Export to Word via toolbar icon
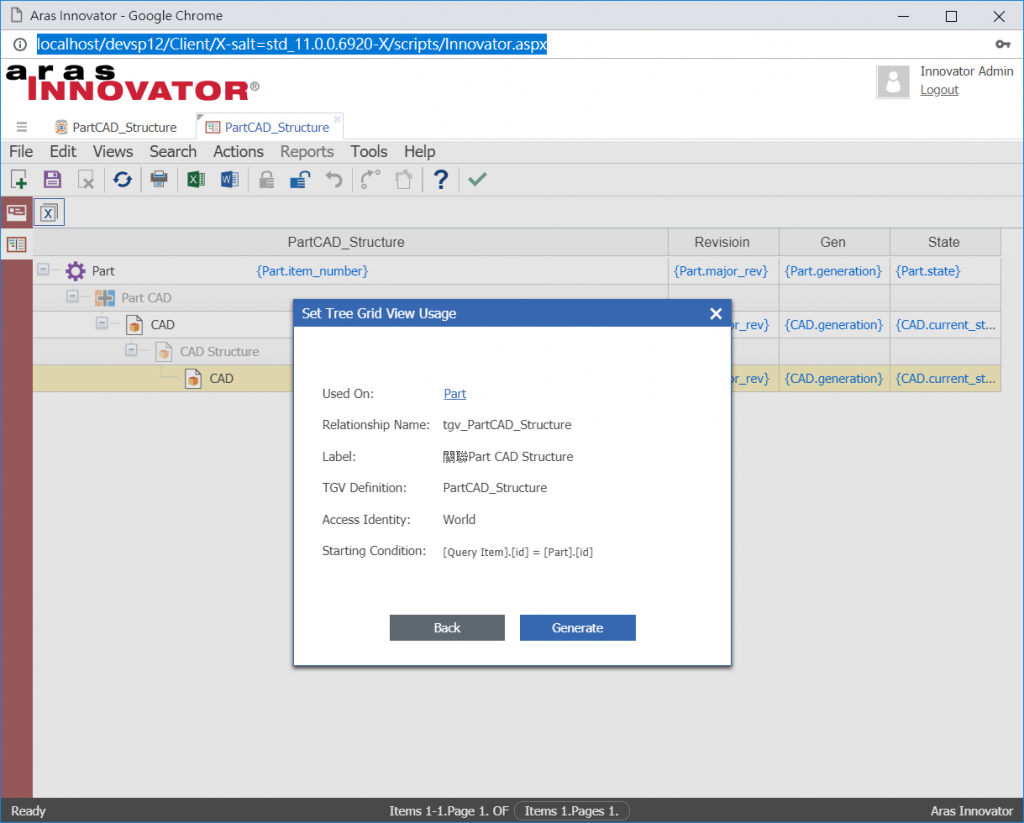Screen dimensions: 1024x823 click(x=229, y=179)
